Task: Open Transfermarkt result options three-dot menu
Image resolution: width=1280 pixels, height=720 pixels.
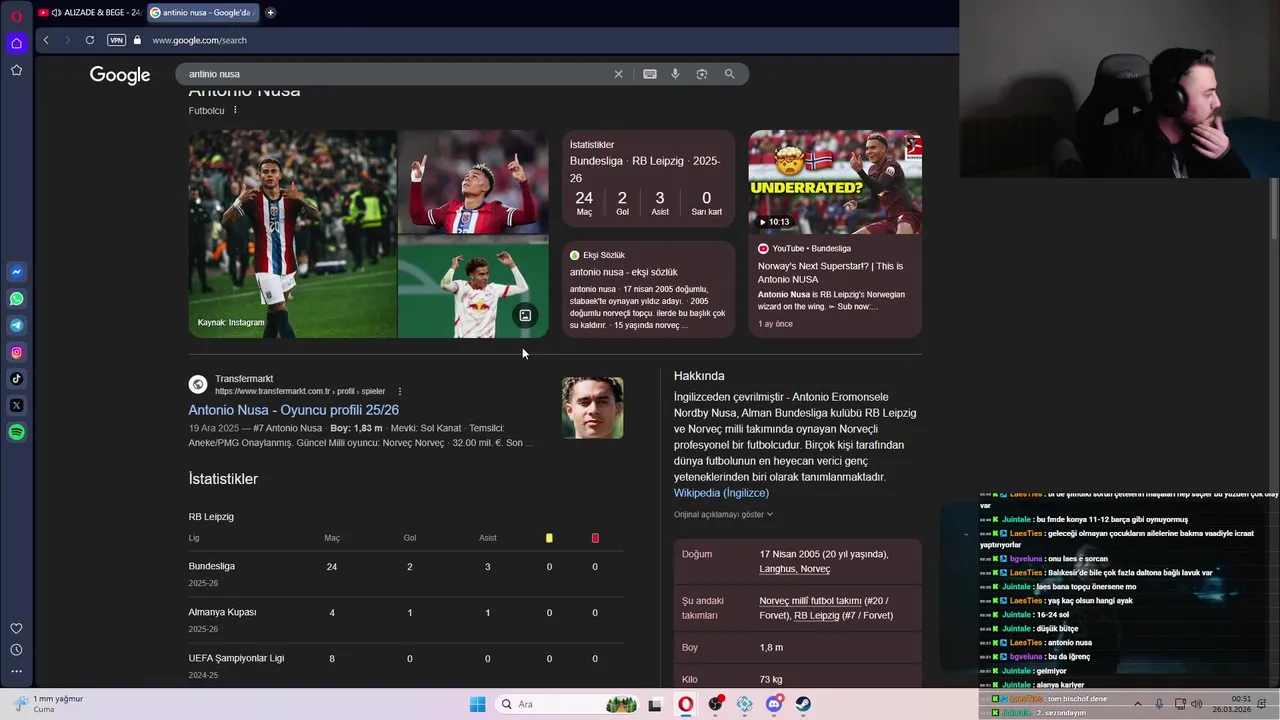Action: click(400, 391)
